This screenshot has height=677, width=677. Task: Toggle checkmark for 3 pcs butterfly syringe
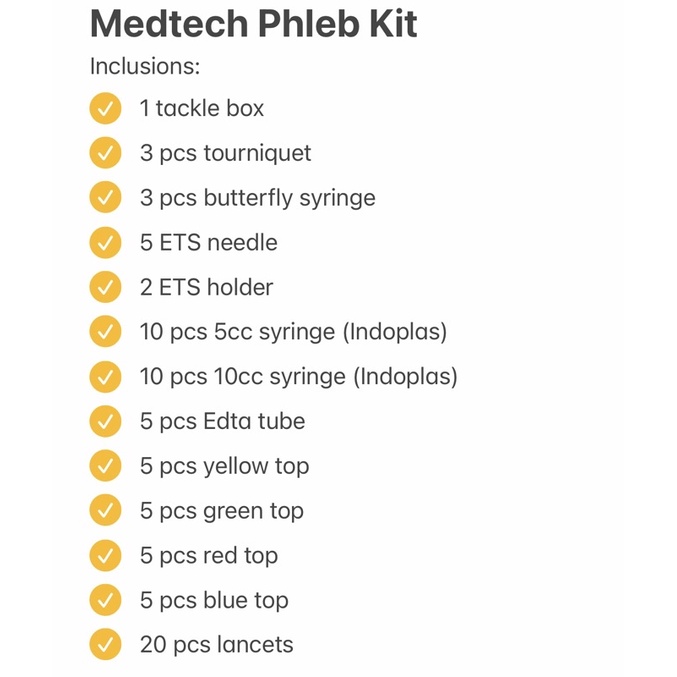point(105,197)
